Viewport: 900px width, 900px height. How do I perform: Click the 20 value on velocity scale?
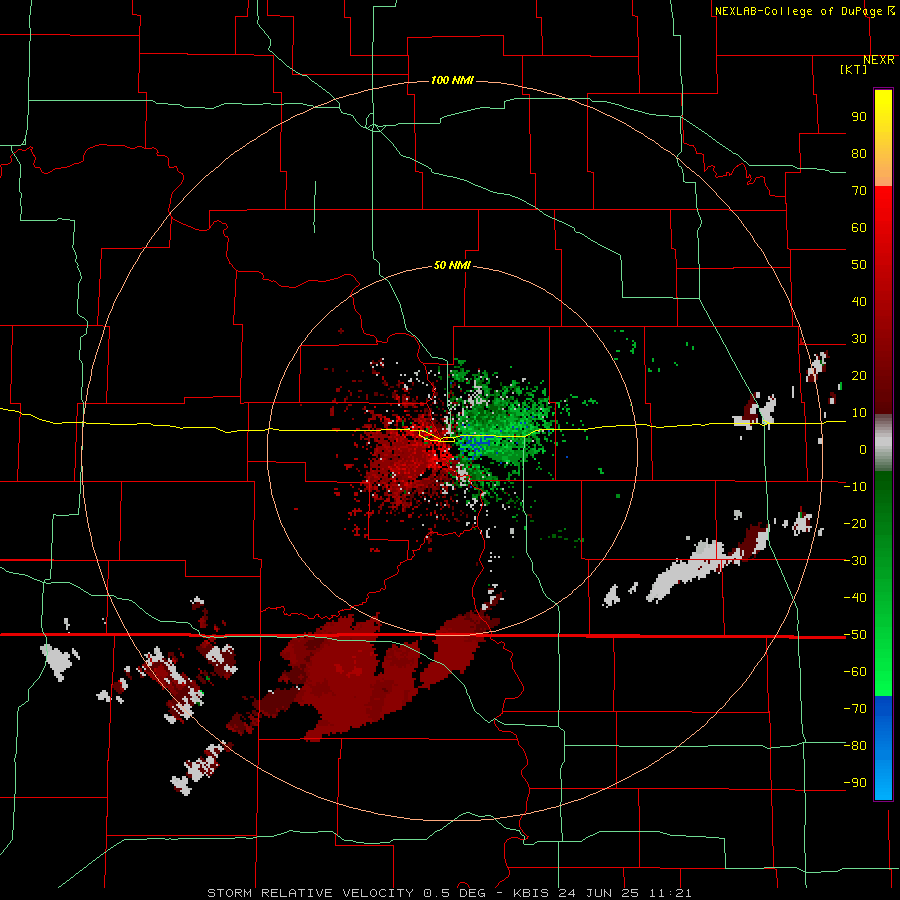[859, 376]
